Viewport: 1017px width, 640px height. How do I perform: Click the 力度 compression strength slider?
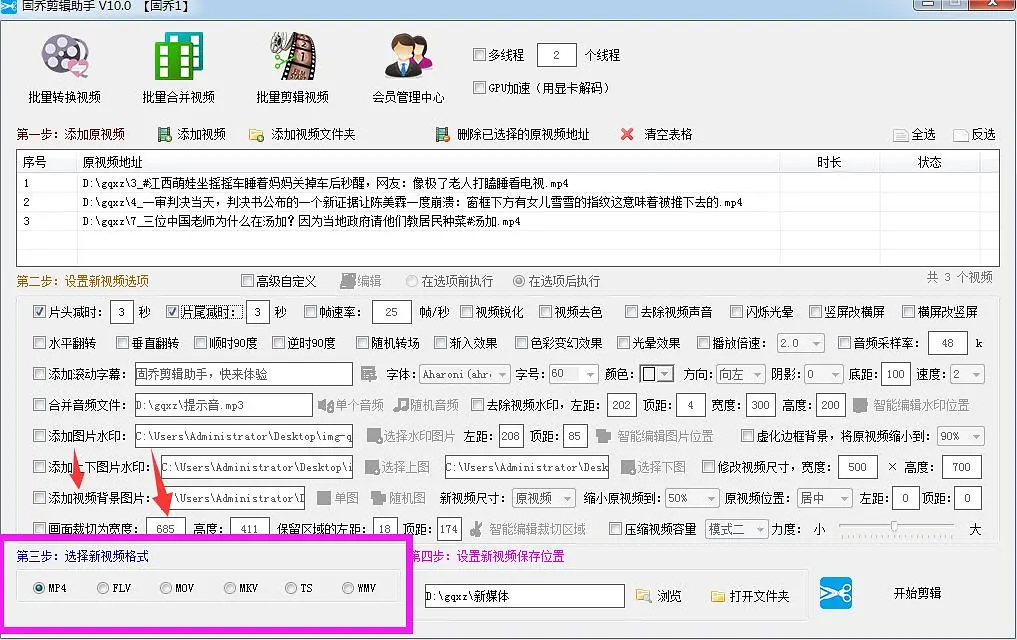click(x=896, y=528)
